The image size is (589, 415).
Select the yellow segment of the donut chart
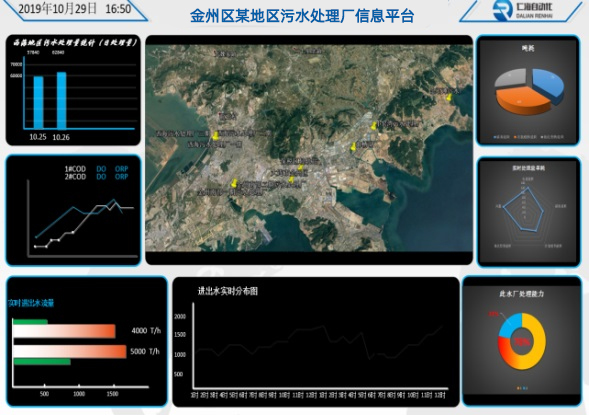(x=533, y=341)
